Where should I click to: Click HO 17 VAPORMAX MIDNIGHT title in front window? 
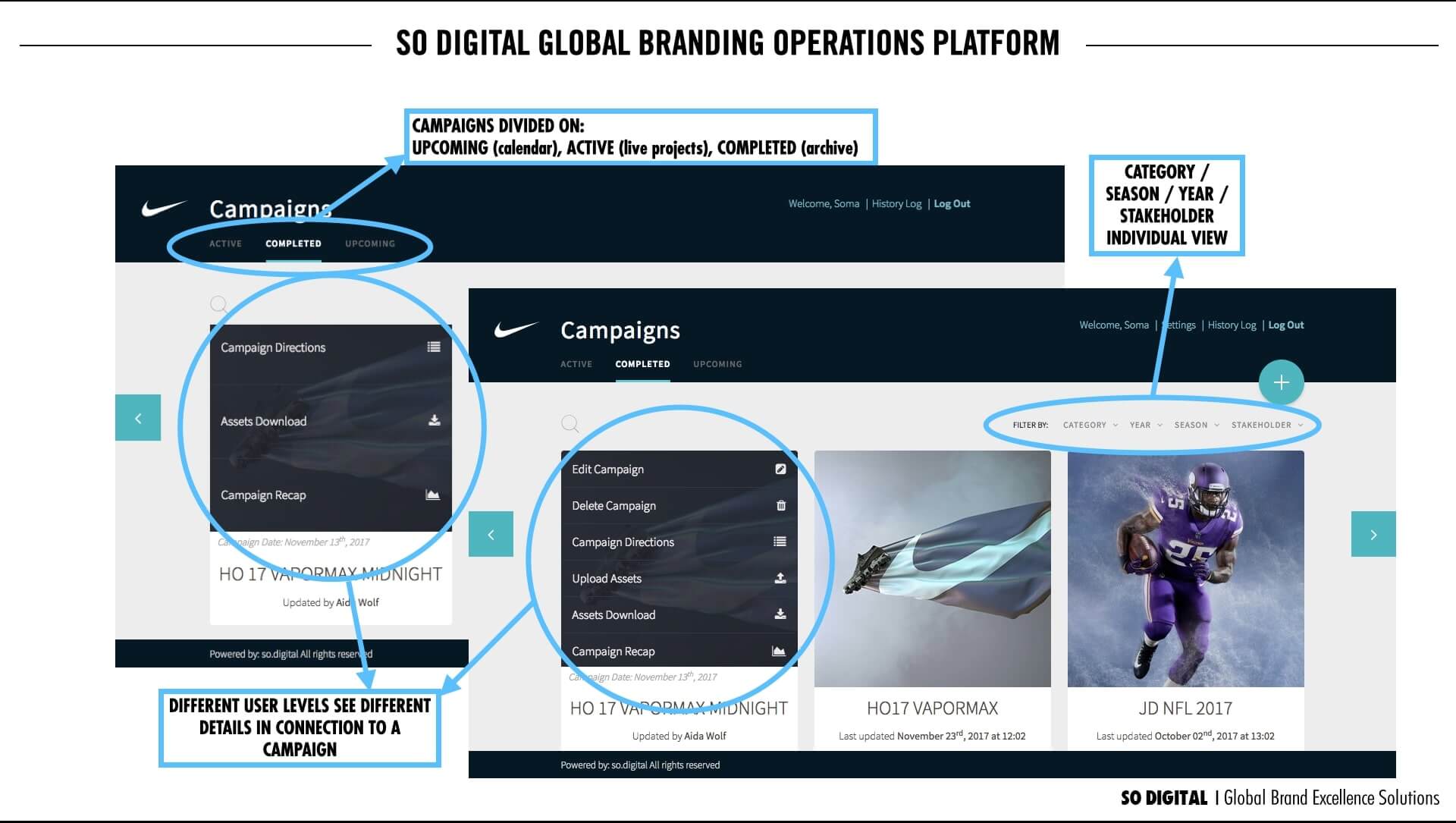[679, 708]
